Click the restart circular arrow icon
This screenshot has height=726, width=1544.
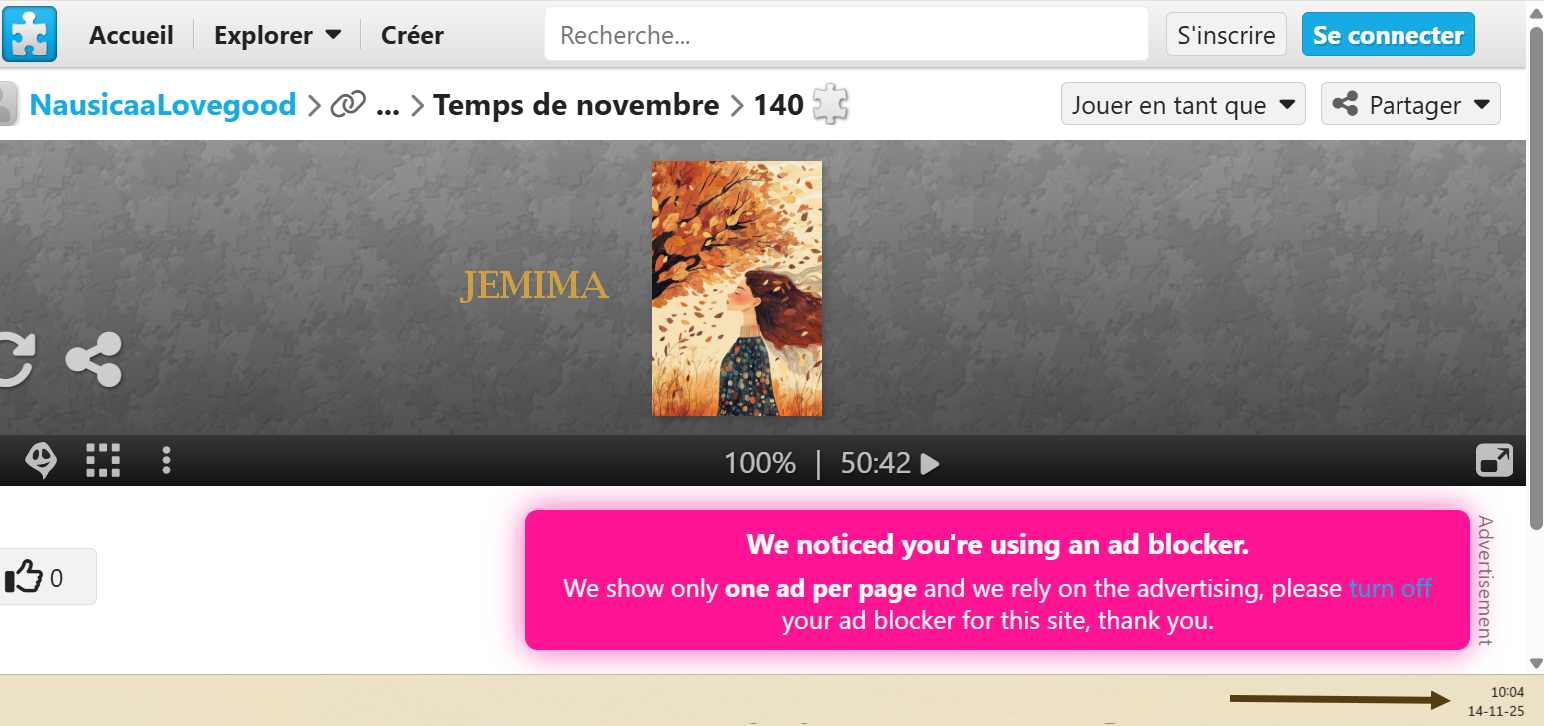coord(15,360)
